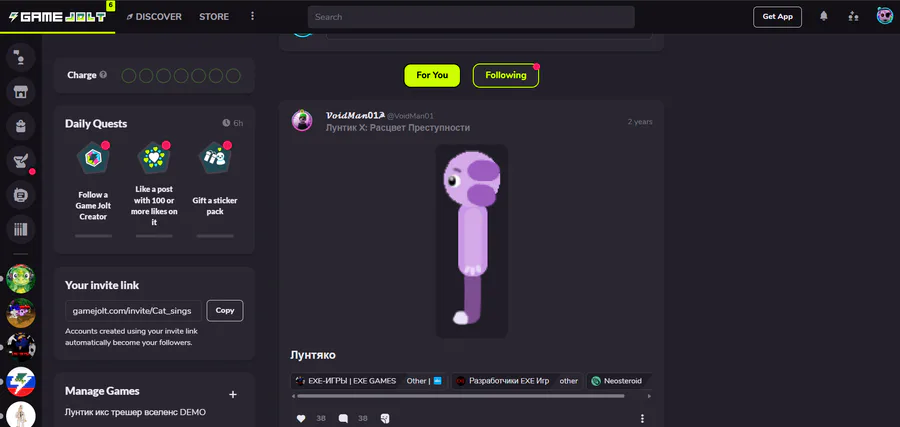Select the invite link text field

click(133, 310)
